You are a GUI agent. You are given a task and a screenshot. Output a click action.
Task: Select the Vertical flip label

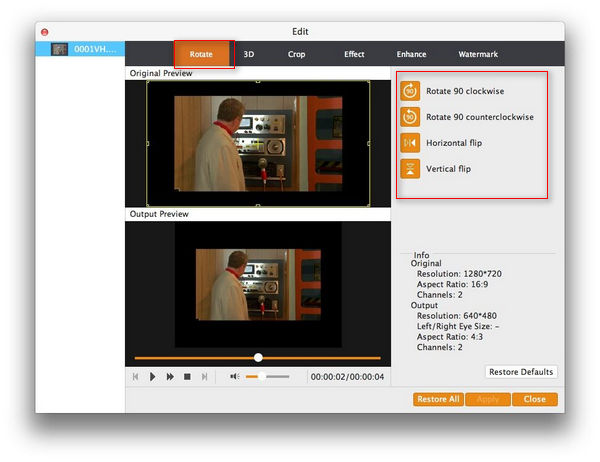(448, 169)
